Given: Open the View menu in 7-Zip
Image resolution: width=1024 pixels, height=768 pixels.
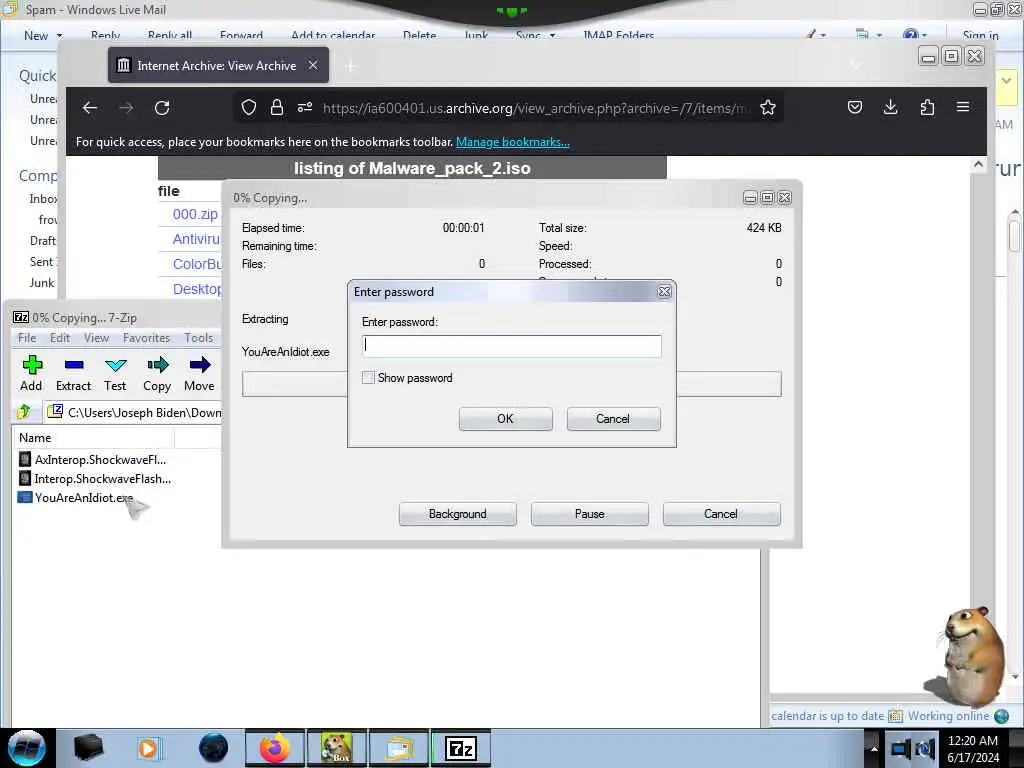Looking at the screenshot, I should click(96, 338).
